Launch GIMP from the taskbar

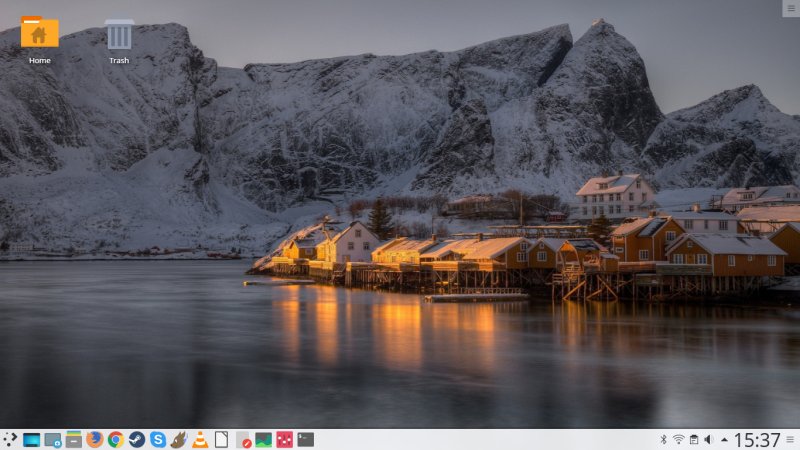coord(179,440)
